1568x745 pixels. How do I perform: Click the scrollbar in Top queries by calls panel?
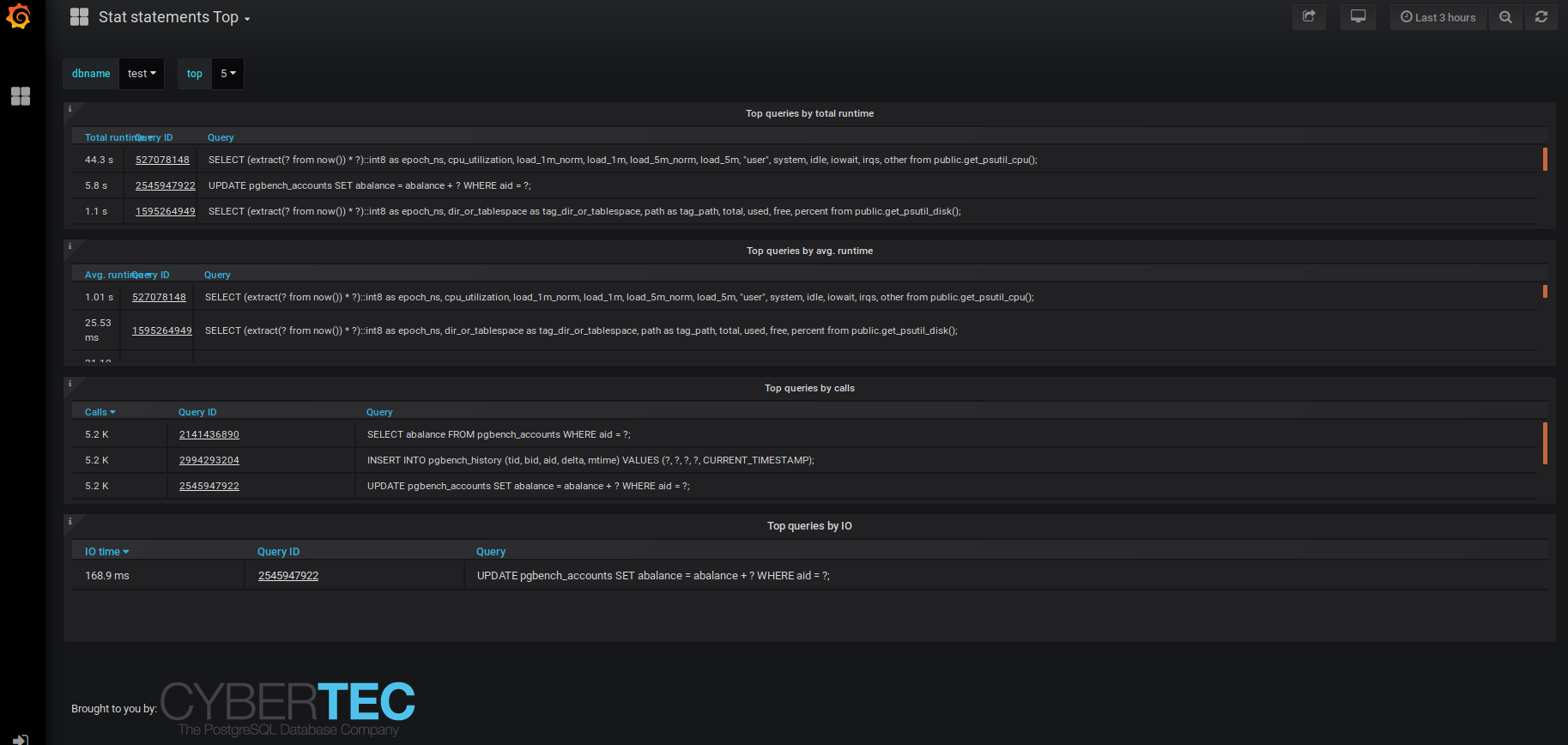click(1545, 443)
